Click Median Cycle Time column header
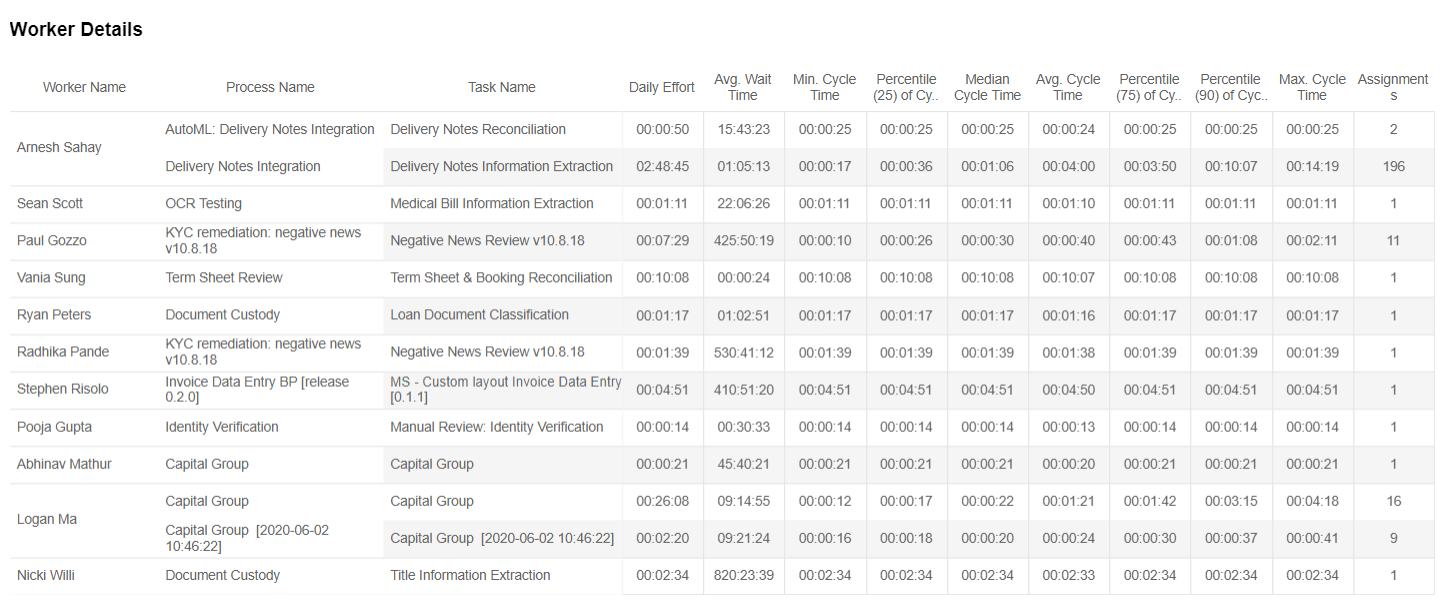The width and height of the screenshot is (1449, 602). pyautogui.click(x=987, y=87)
